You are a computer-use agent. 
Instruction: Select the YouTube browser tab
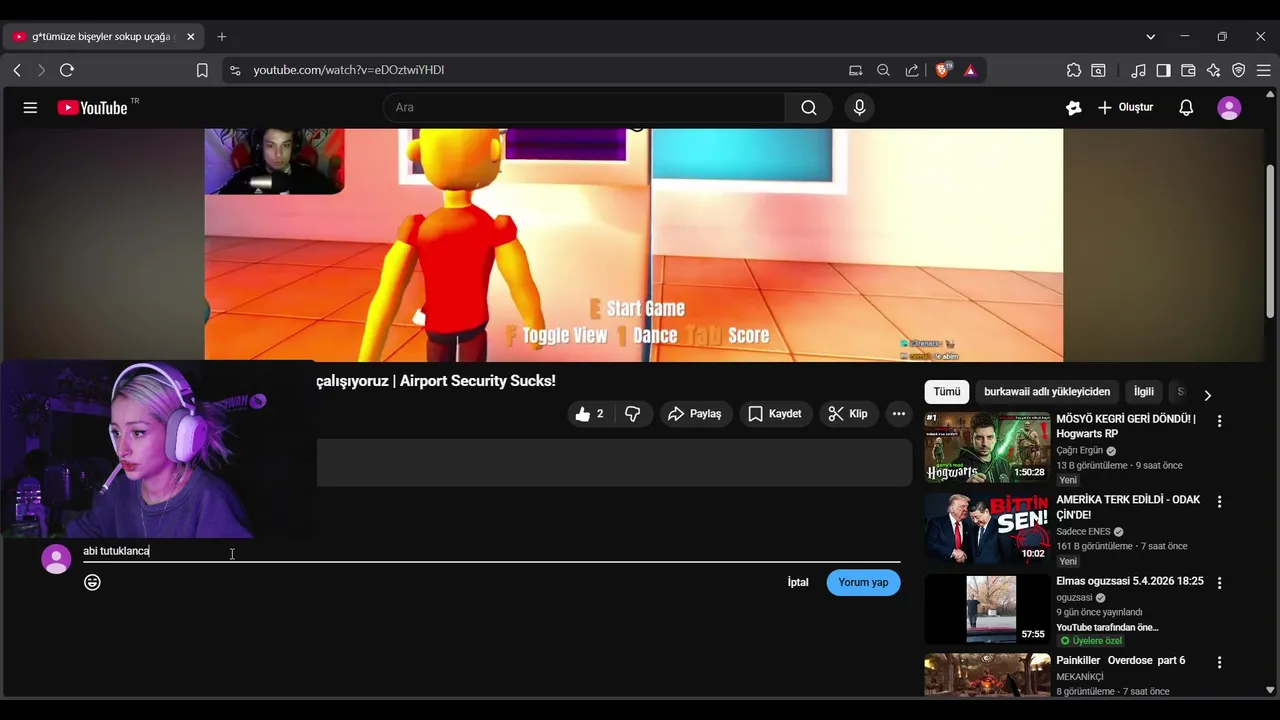(103, 37)
